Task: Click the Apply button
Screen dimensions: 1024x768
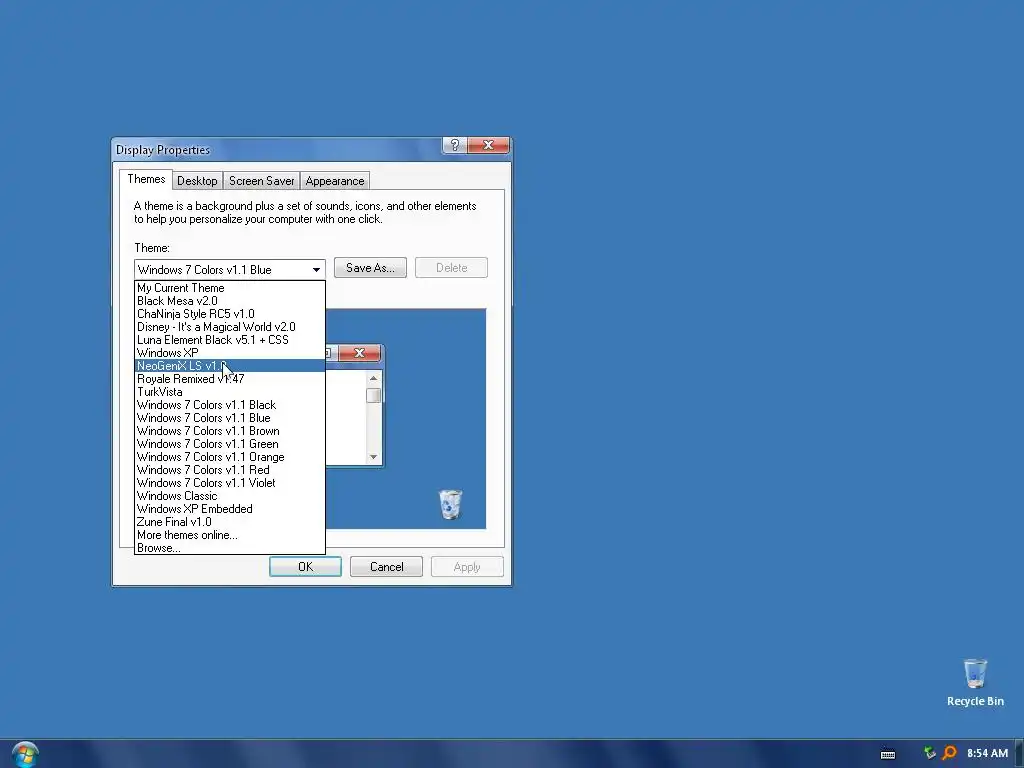Action: tap(467, 567)
